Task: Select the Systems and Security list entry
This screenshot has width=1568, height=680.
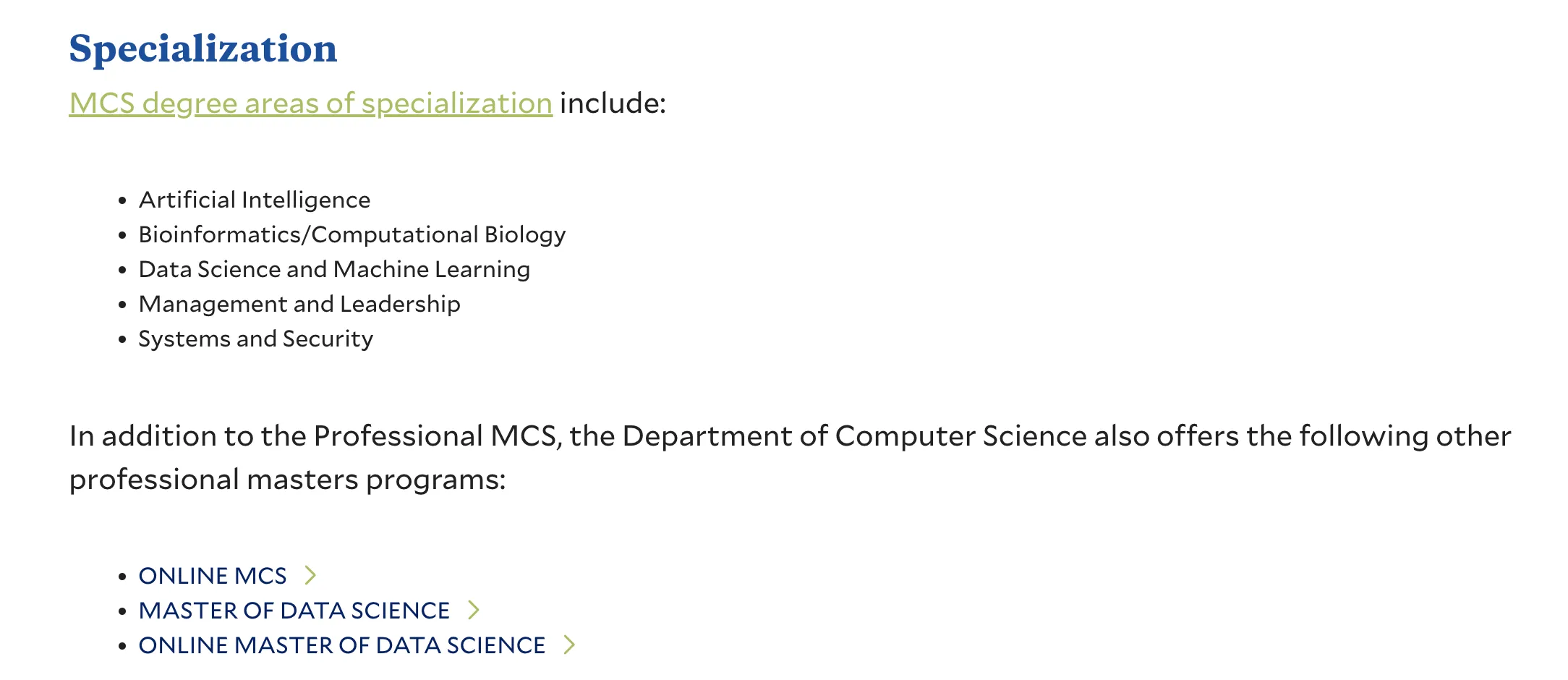Action: (255, 339)
